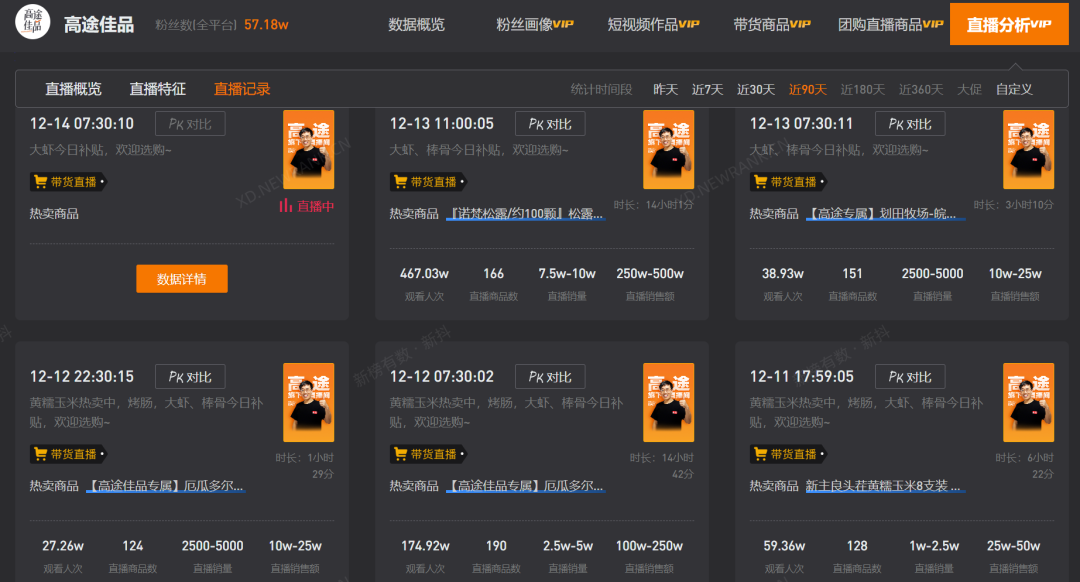Screen dimensions: 1080x582
Task: Open 厄瓜多尔 product link on 12-12 07:30:02 card
Action: tap(526, 486)
